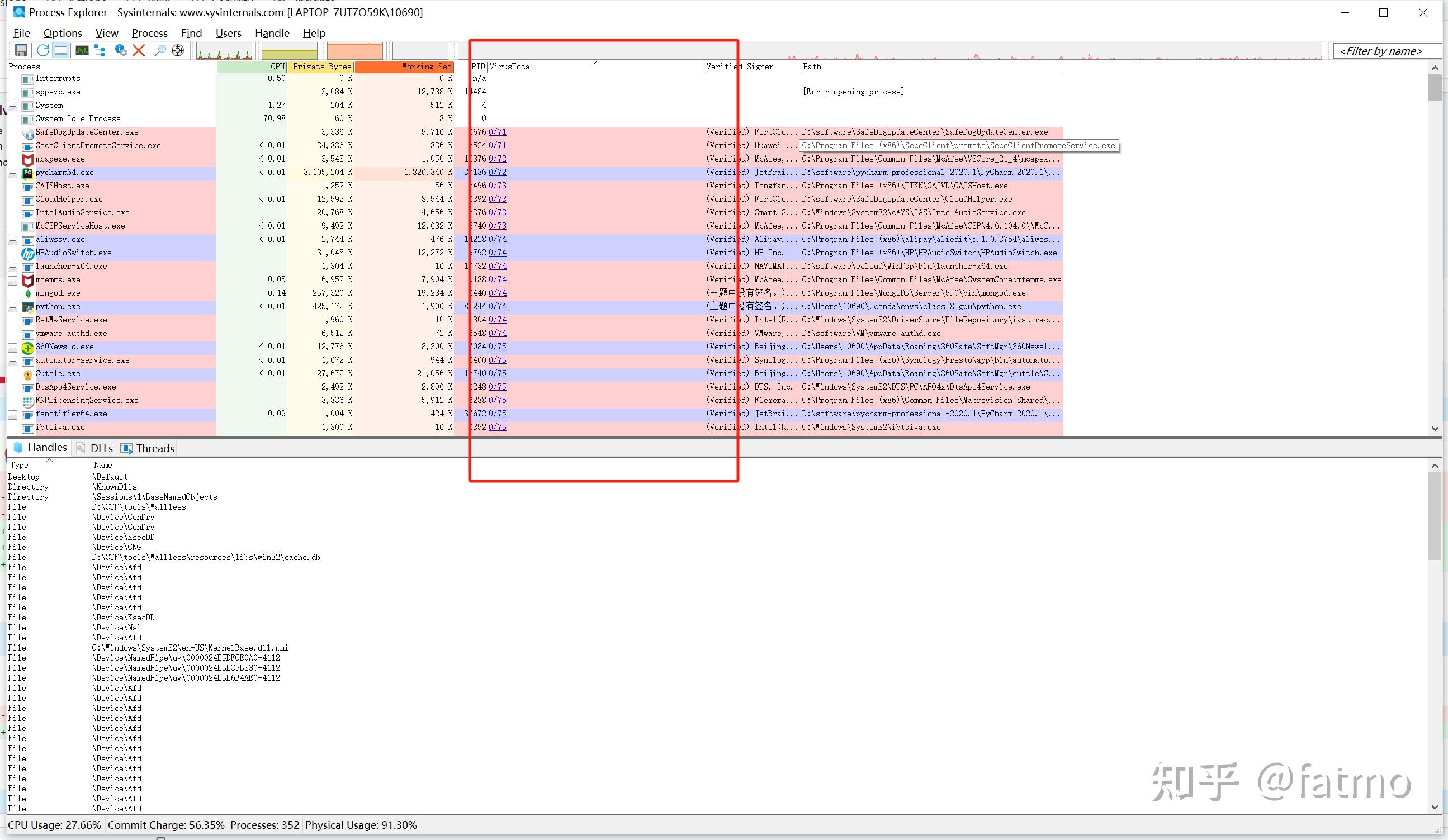Open process Properties gear icon
Screen dimensions: 1448x840
tap(121, 50)
